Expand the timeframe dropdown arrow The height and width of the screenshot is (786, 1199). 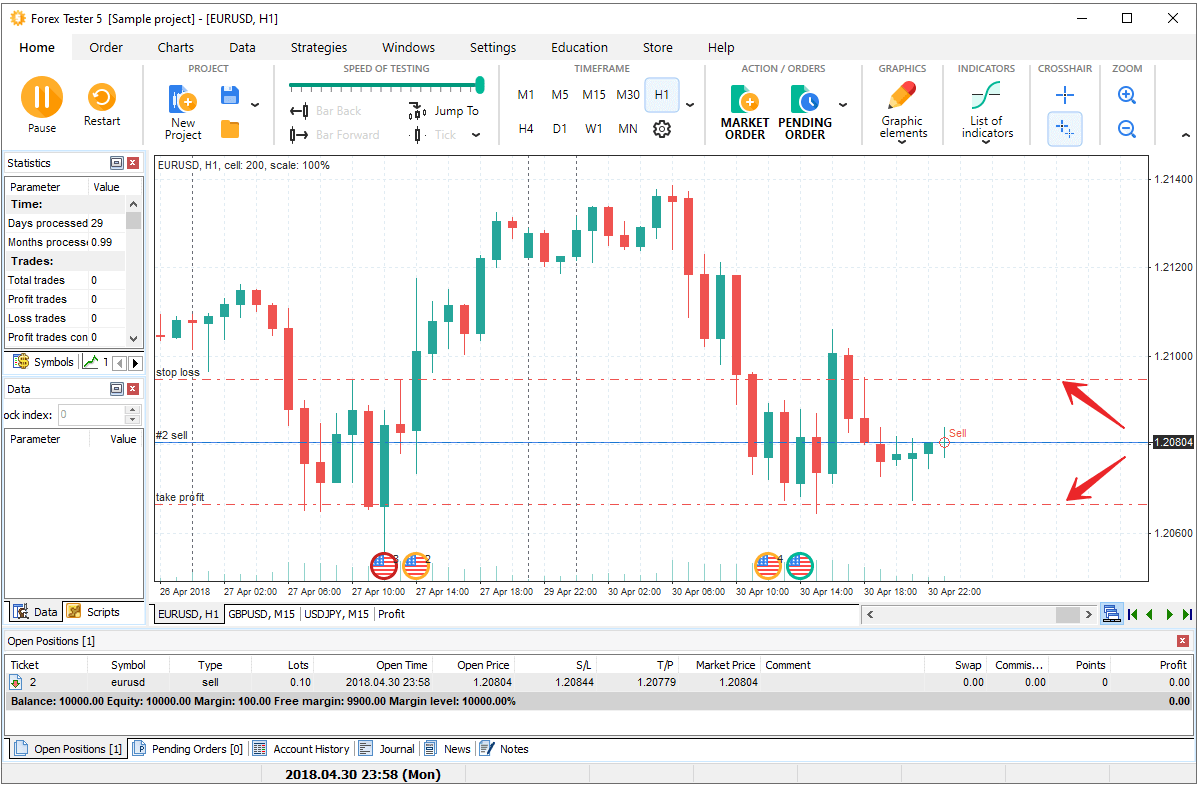pos(690,105)
